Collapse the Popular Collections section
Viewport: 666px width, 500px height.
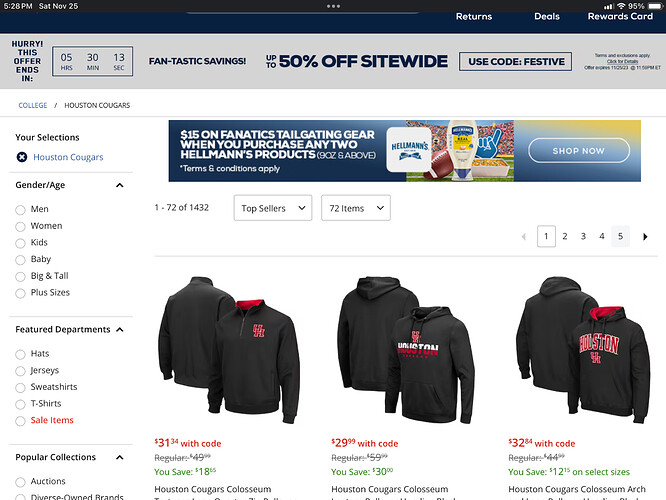[x=120, y=458]
